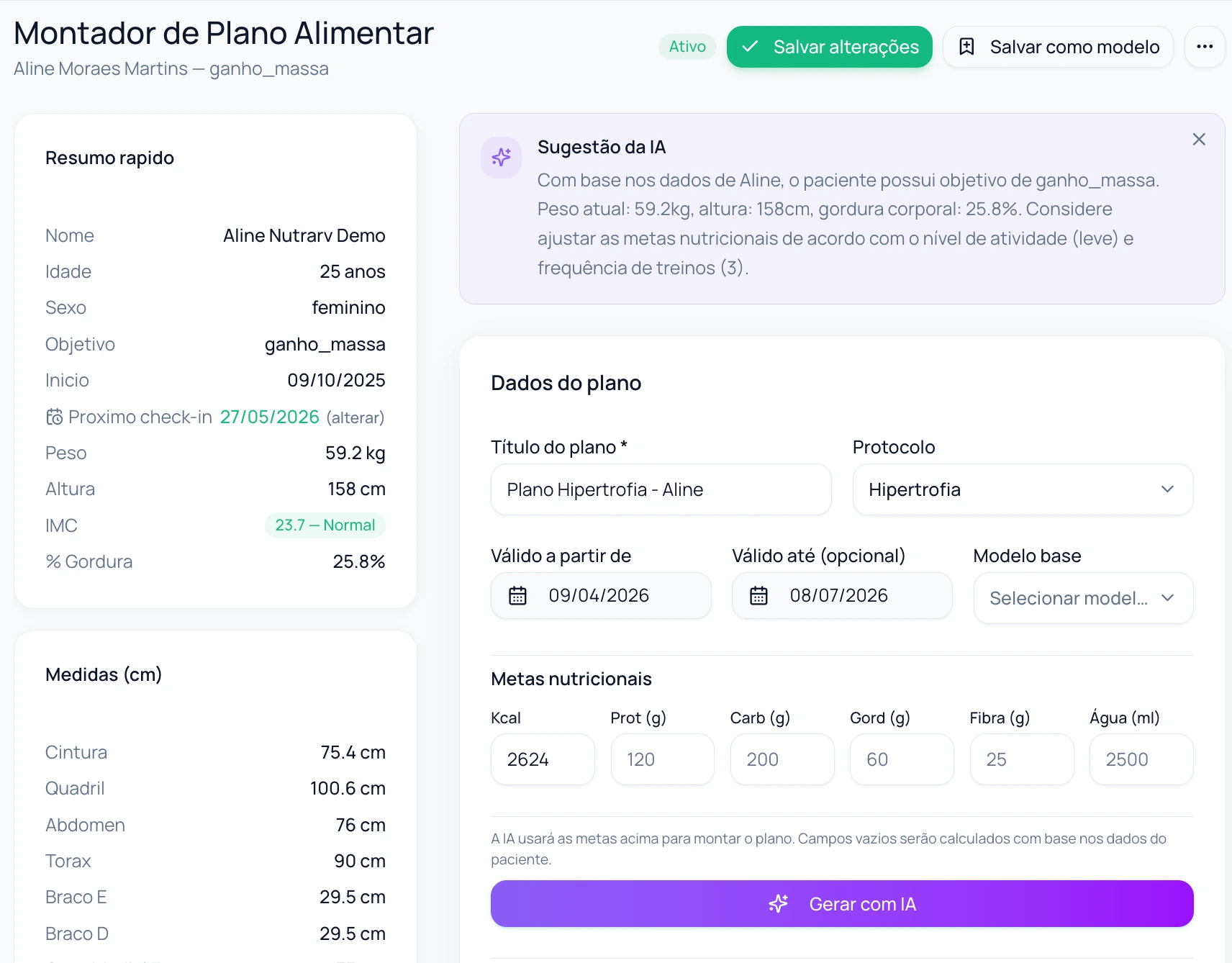
Task: Click check-in date 27/05/2026
Action: [x=270, y=417]
